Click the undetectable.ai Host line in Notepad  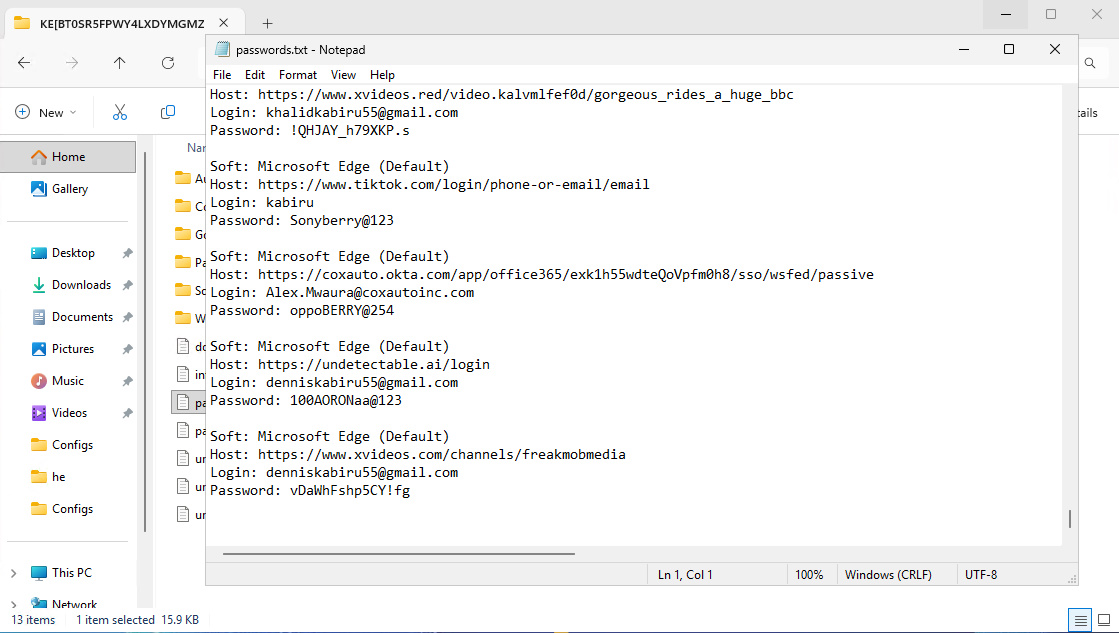point(350,364)
